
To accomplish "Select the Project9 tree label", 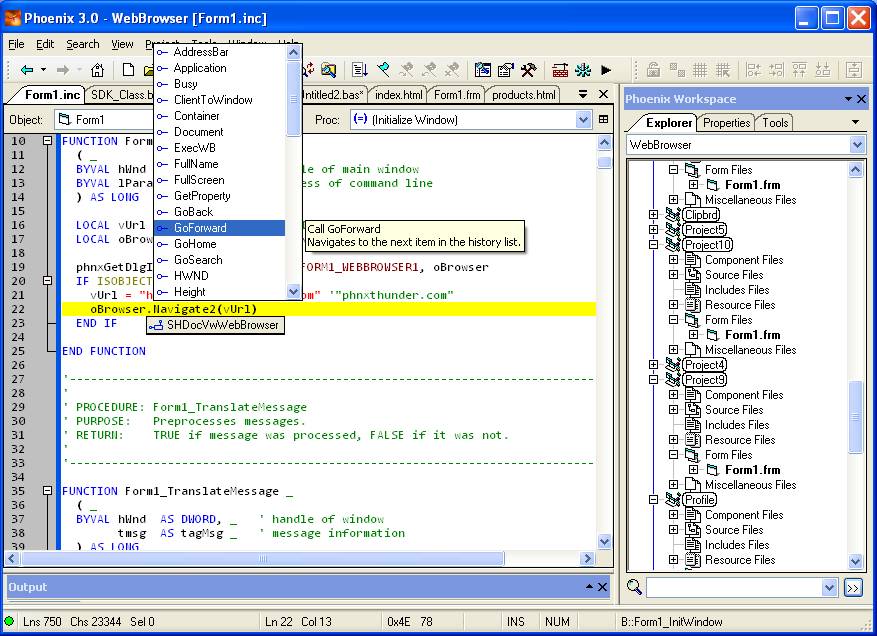I will pos(705,380).
